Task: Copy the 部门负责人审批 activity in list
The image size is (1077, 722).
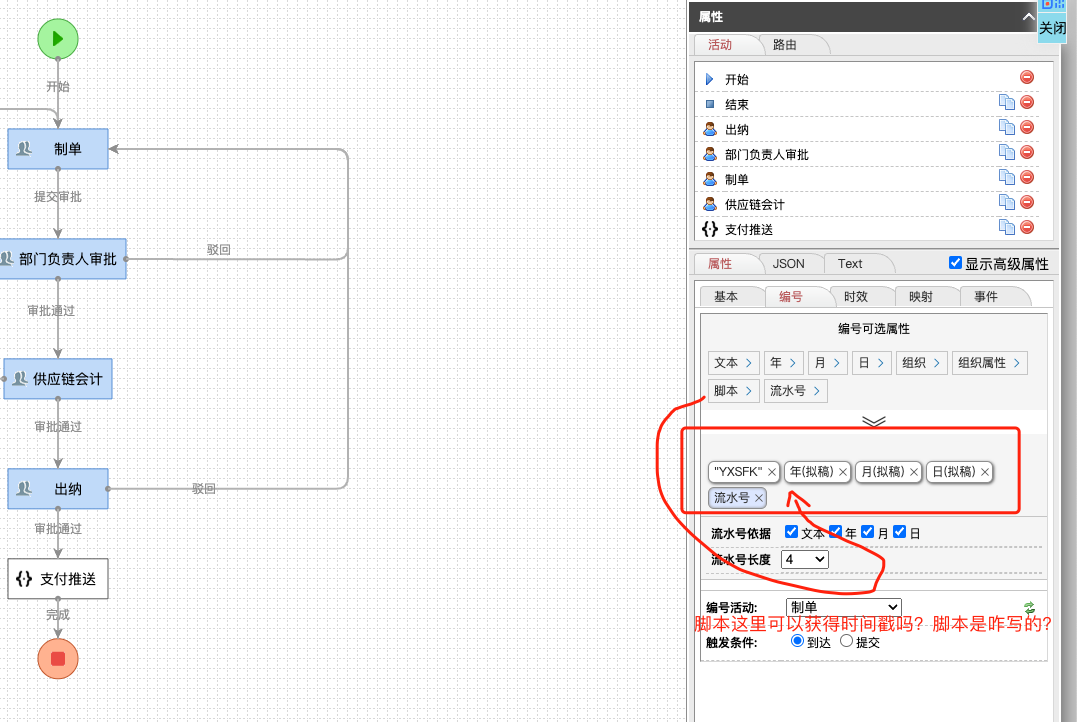Action: [x=1006, y=152]
